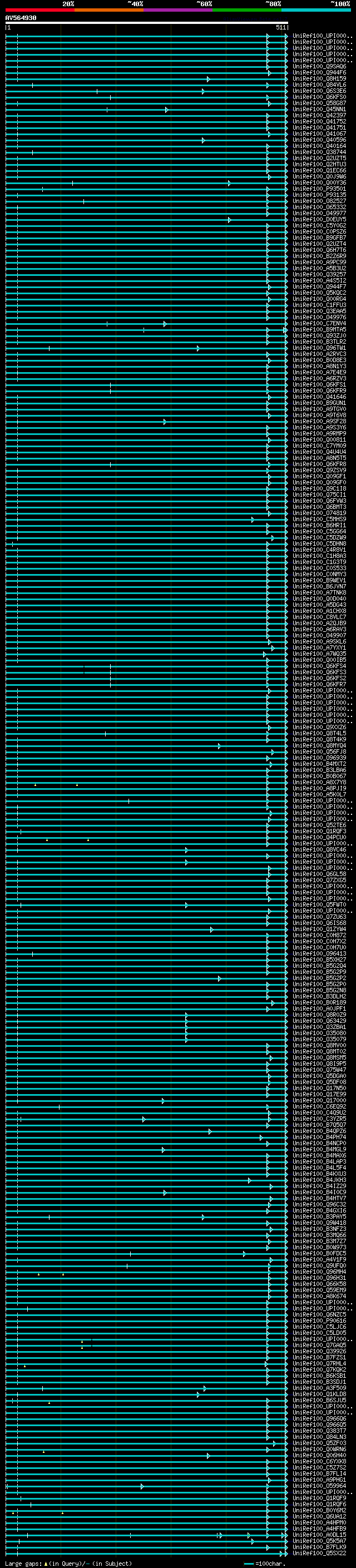Open hit UniRef100_Q944F6
The height and width of the screenshot is (1568, 356).
pos(319,72)
